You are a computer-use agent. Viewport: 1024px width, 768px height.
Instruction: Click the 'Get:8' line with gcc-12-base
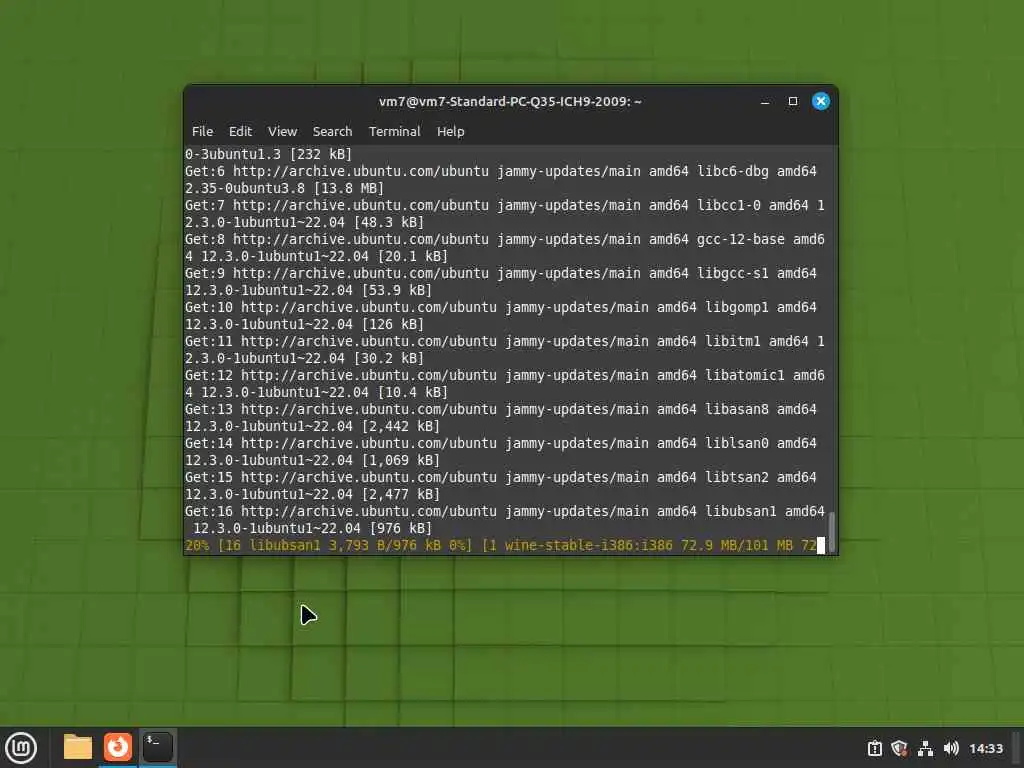point(505,239)
